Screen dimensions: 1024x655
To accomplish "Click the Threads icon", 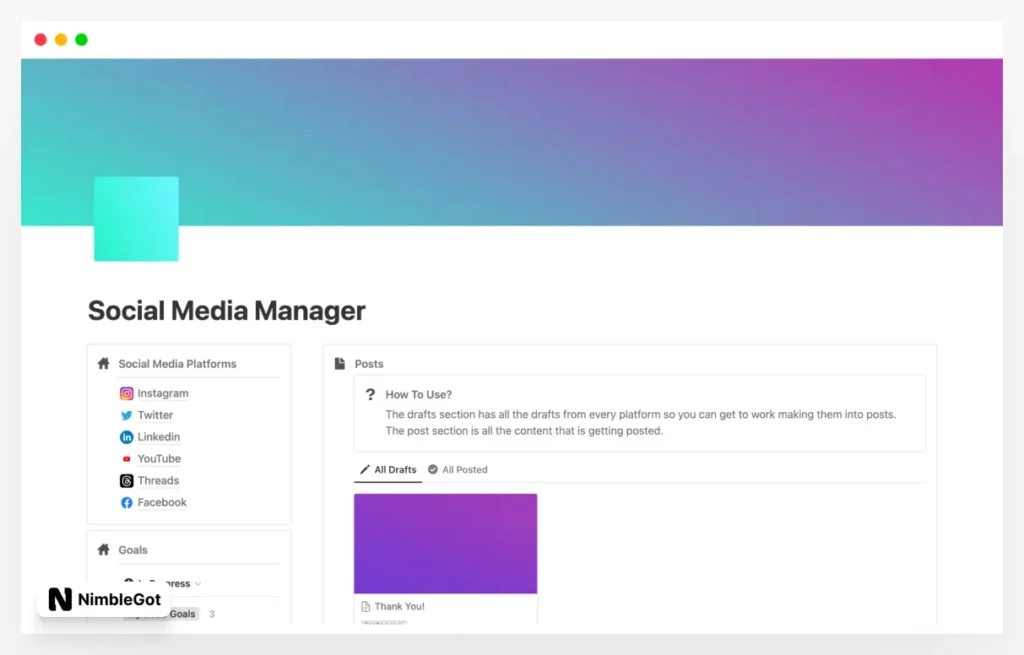I will pos(126,480).
